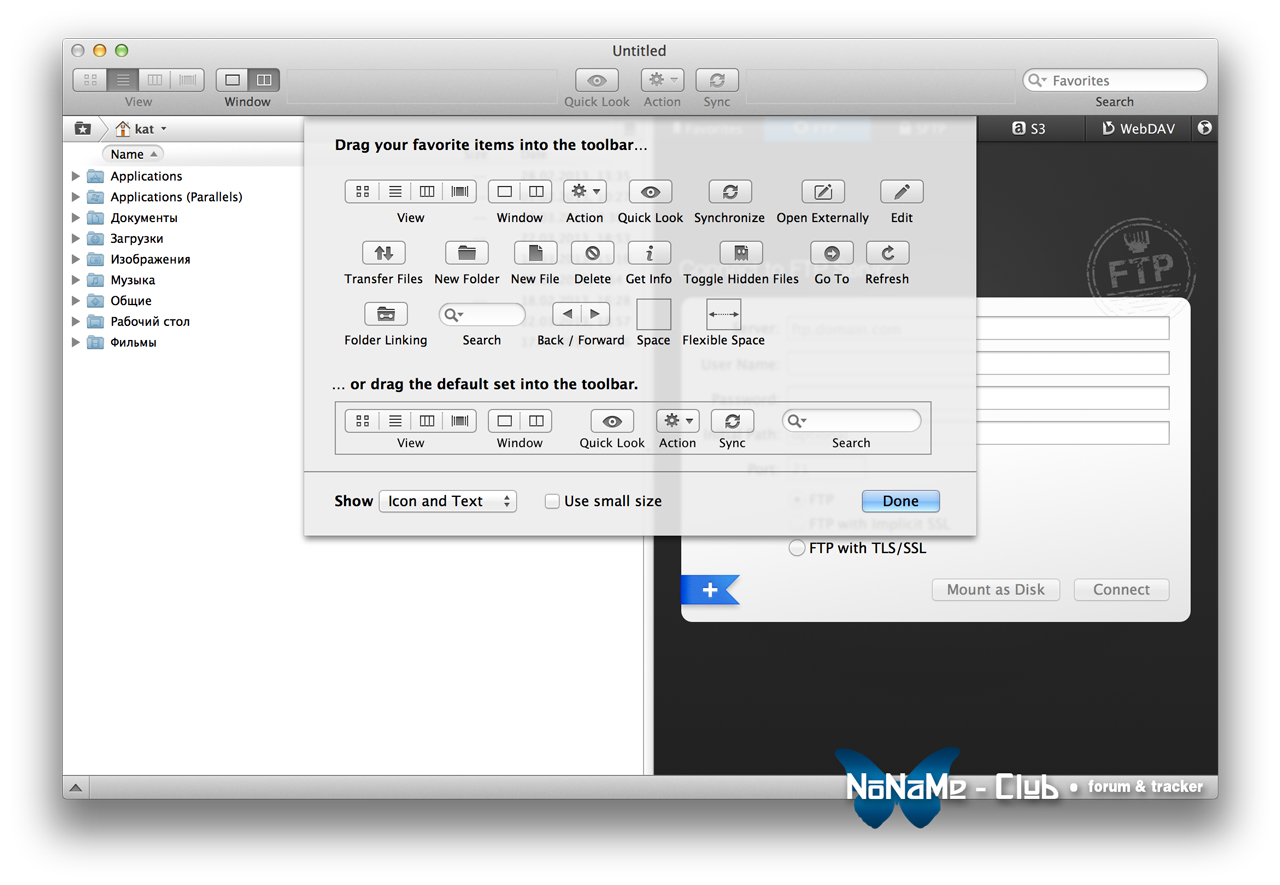Image resolution: width=1280 pixels, height=885 pixels.
Task: Select the Toggle Hidden Files icon
Action: coord(740,253)
